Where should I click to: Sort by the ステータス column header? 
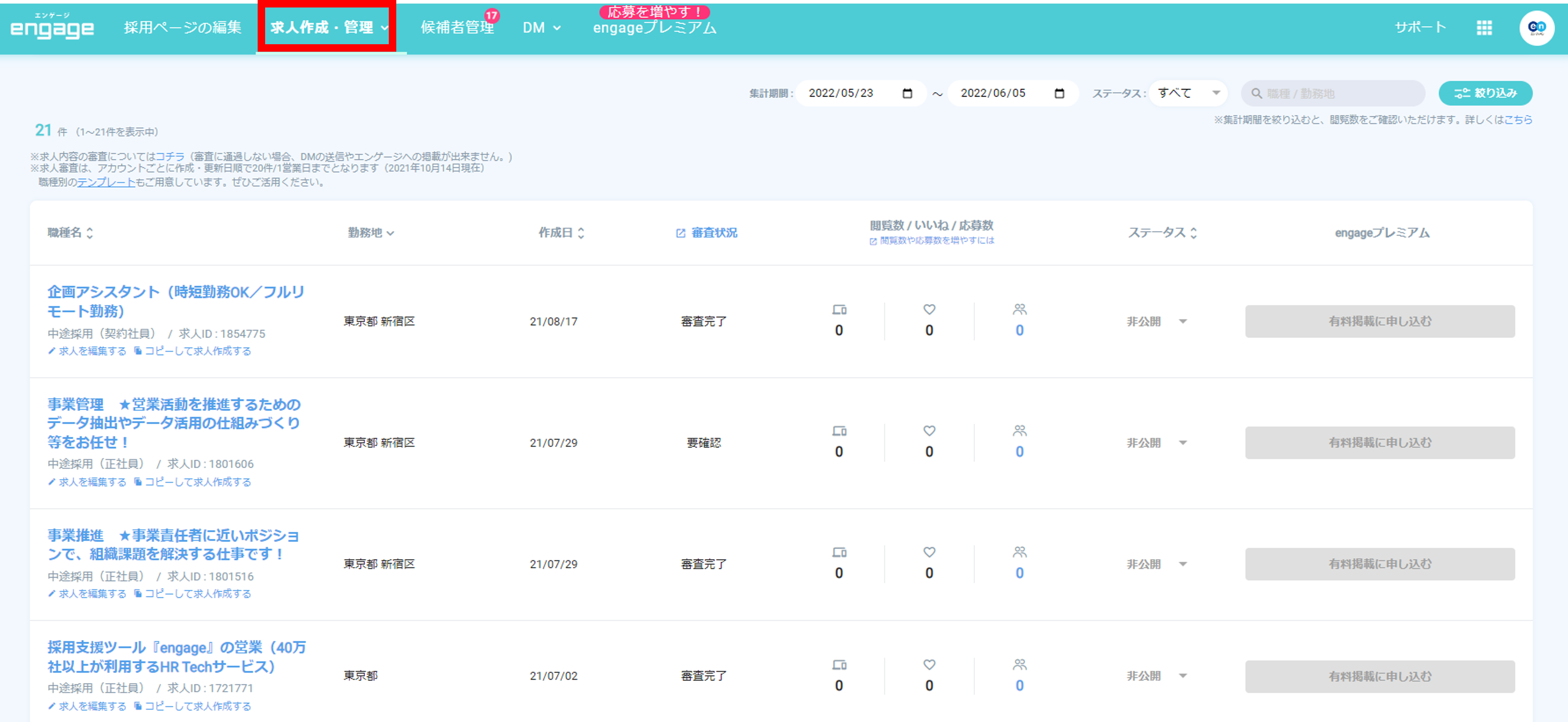(1162, 232)
